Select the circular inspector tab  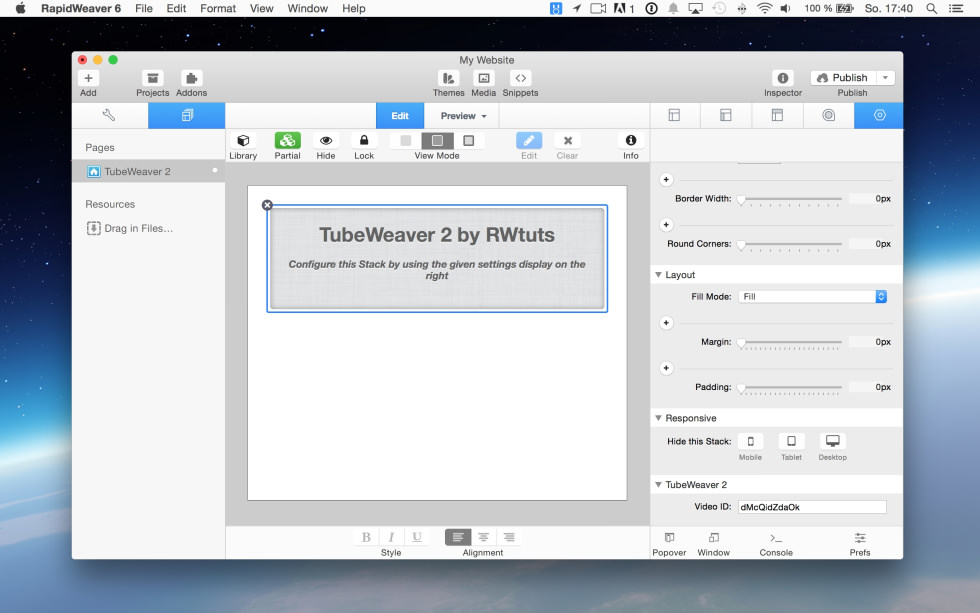[x=828, y=115]
